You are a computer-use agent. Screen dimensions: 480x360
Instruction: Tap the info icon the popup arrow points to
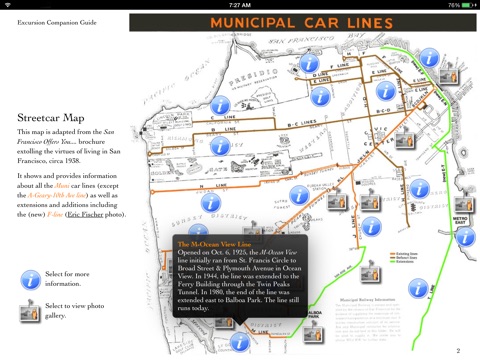click(x=240, y=342)
